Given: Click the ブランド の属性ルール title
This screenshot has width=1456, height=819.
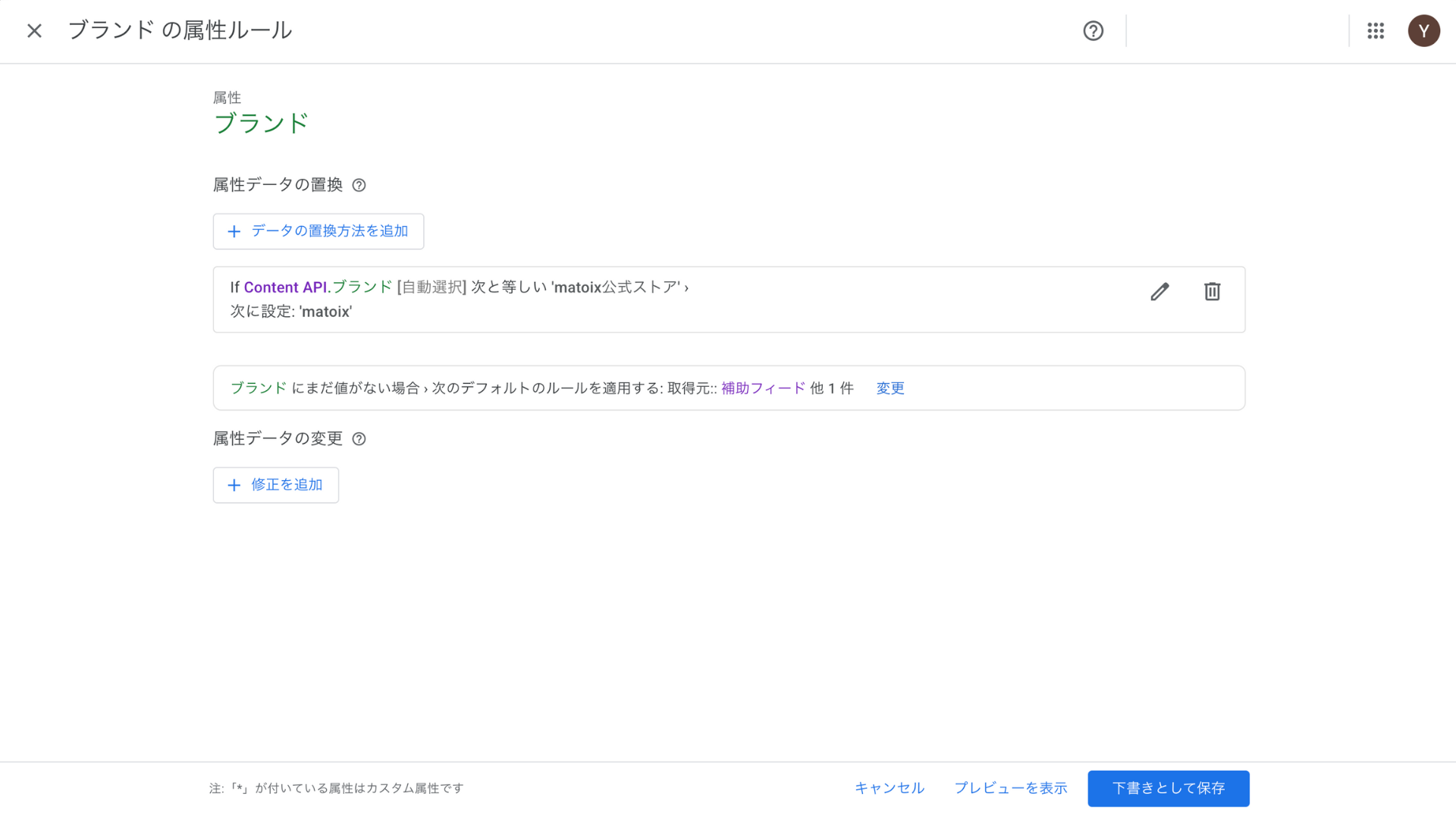Looking at the screenshot, I should [180, 30].
